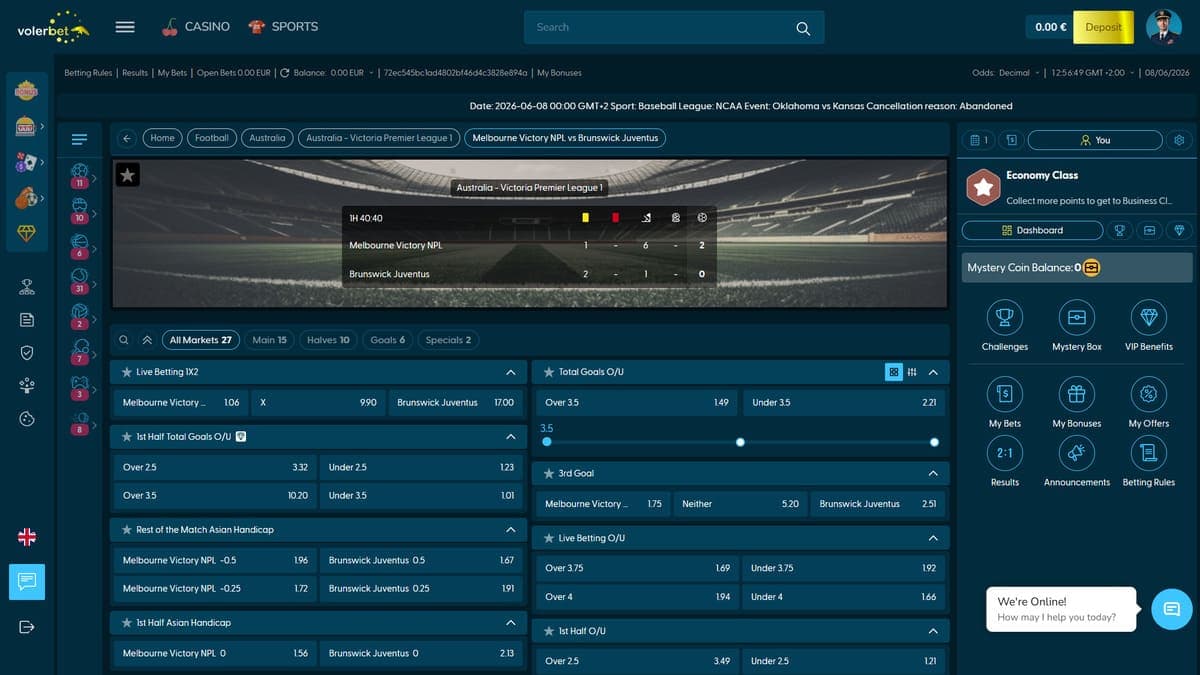The width and height of the screenshot is (1200, 675).
Task: Click the rightmost handle of goals slider
Action: (x=934, y=442)
